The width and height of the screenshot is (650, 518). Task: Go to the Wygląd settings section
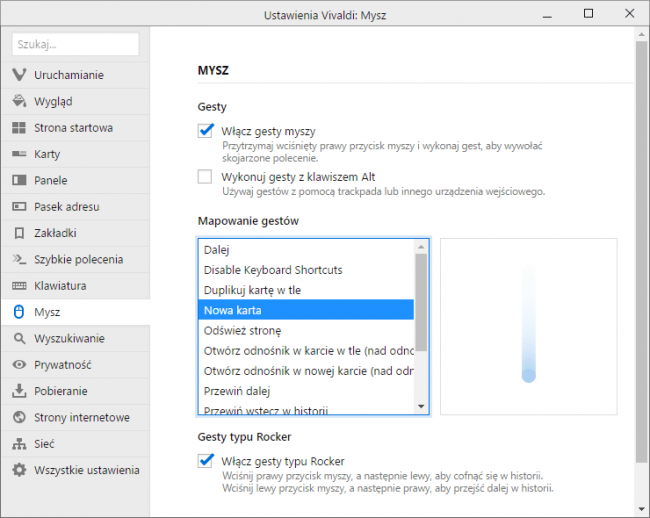click(75, 101)
